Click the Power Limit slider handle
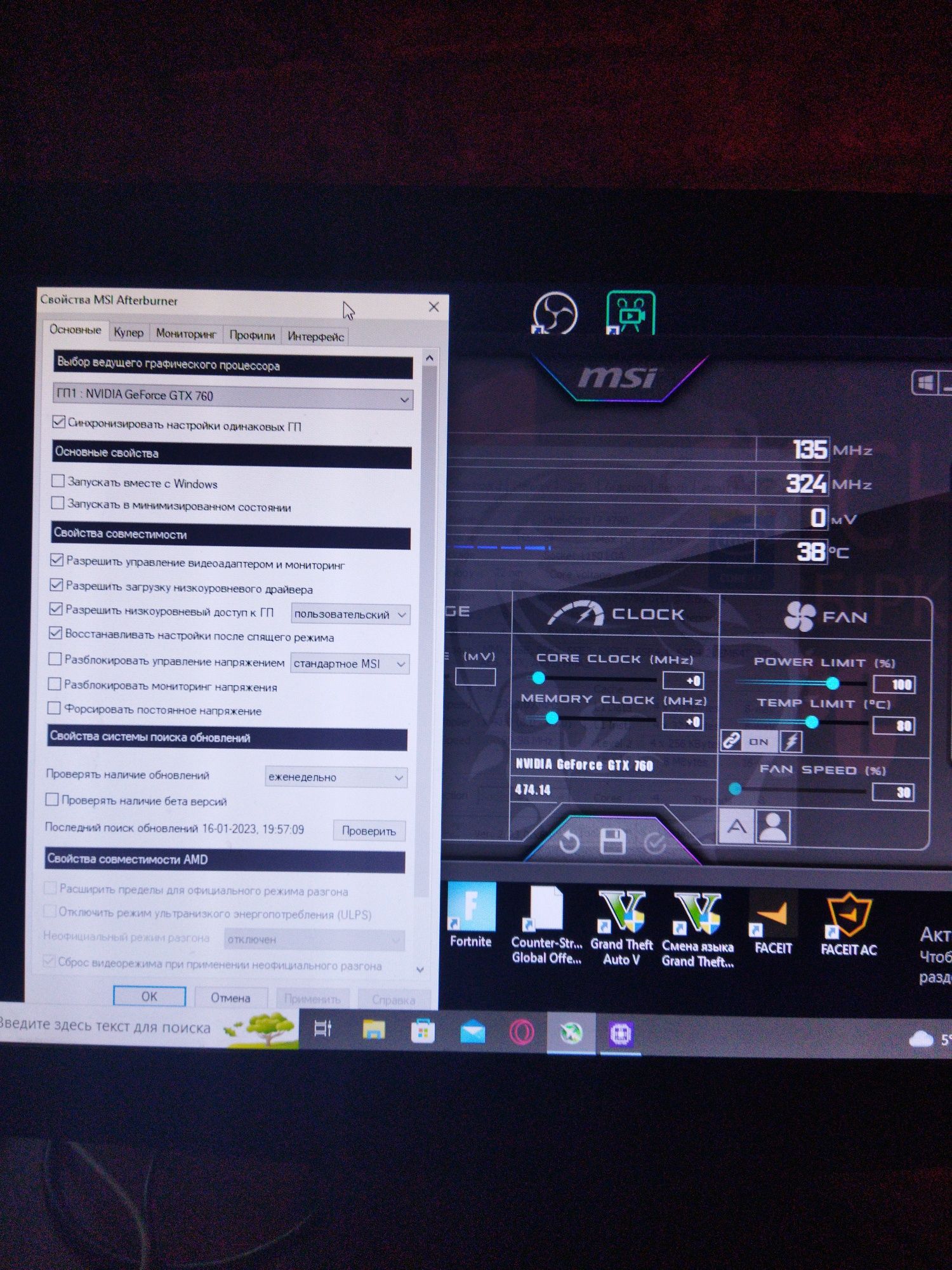 (x=833, y=683)
